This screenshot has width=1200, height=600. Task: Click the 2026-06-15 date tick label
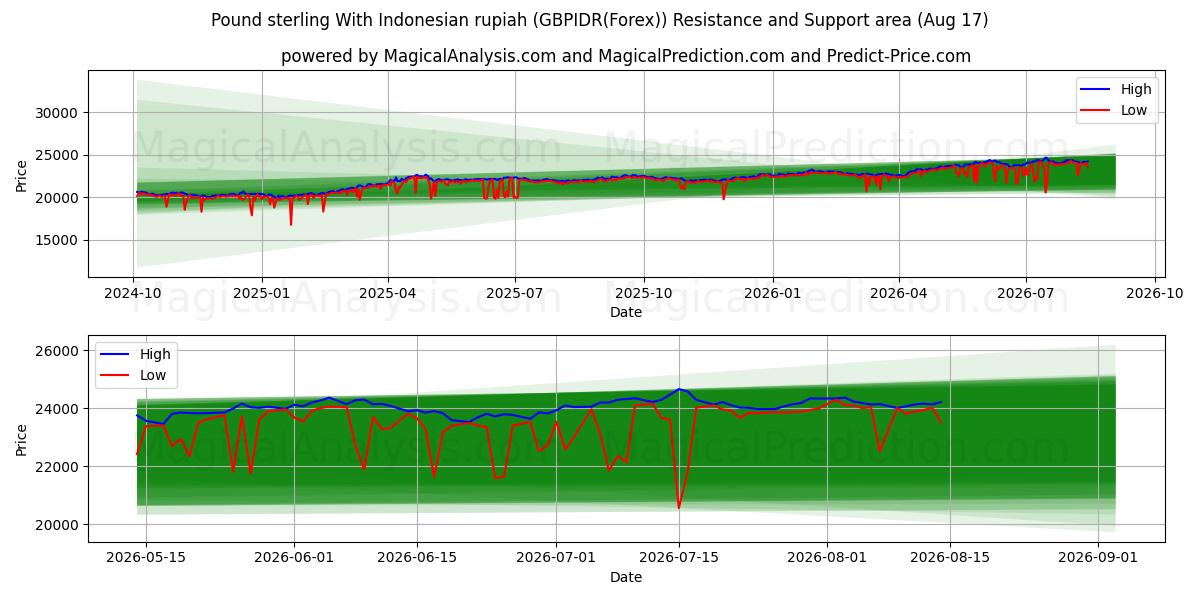(416, 559)
